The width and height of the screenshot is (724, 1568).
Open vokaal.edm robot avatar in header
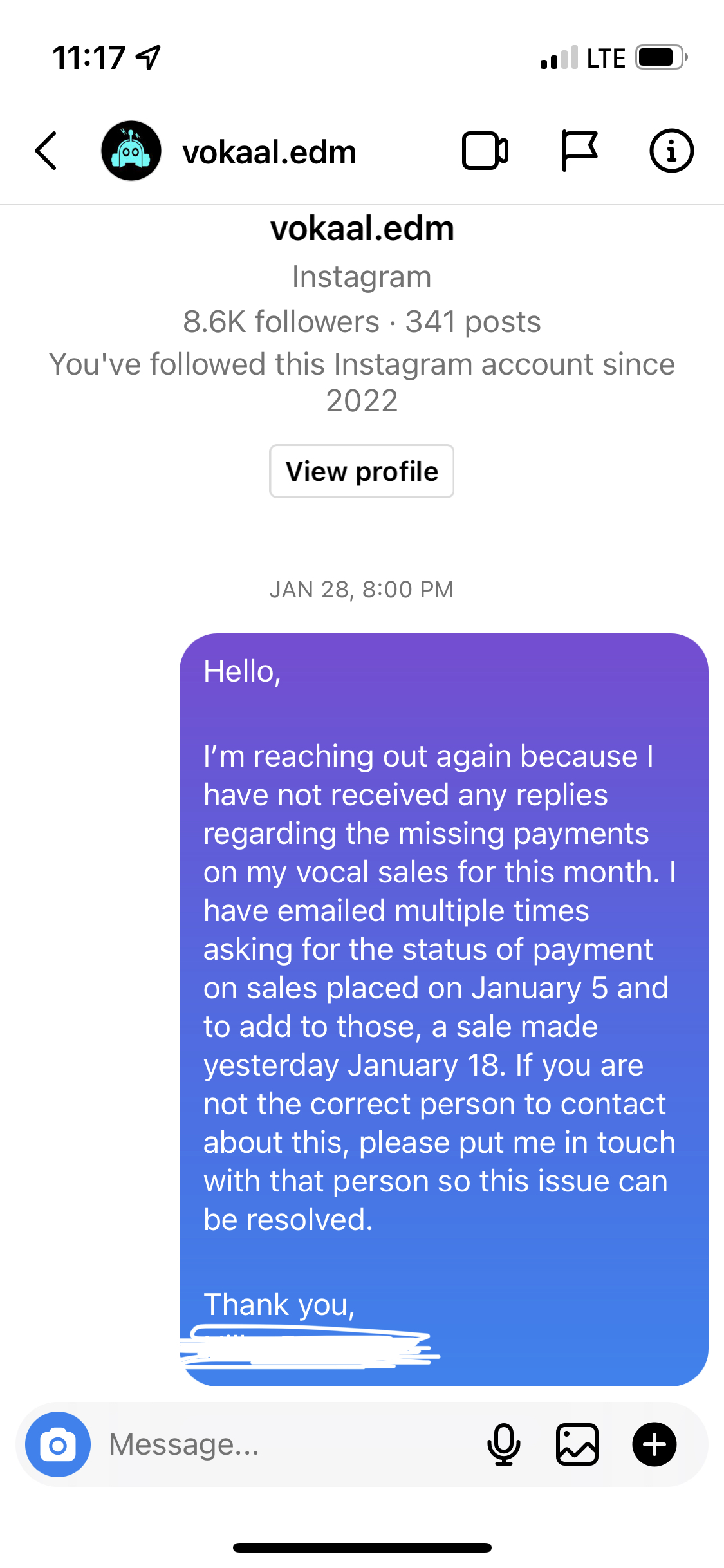pyautogui.click(x=131, y=151)
